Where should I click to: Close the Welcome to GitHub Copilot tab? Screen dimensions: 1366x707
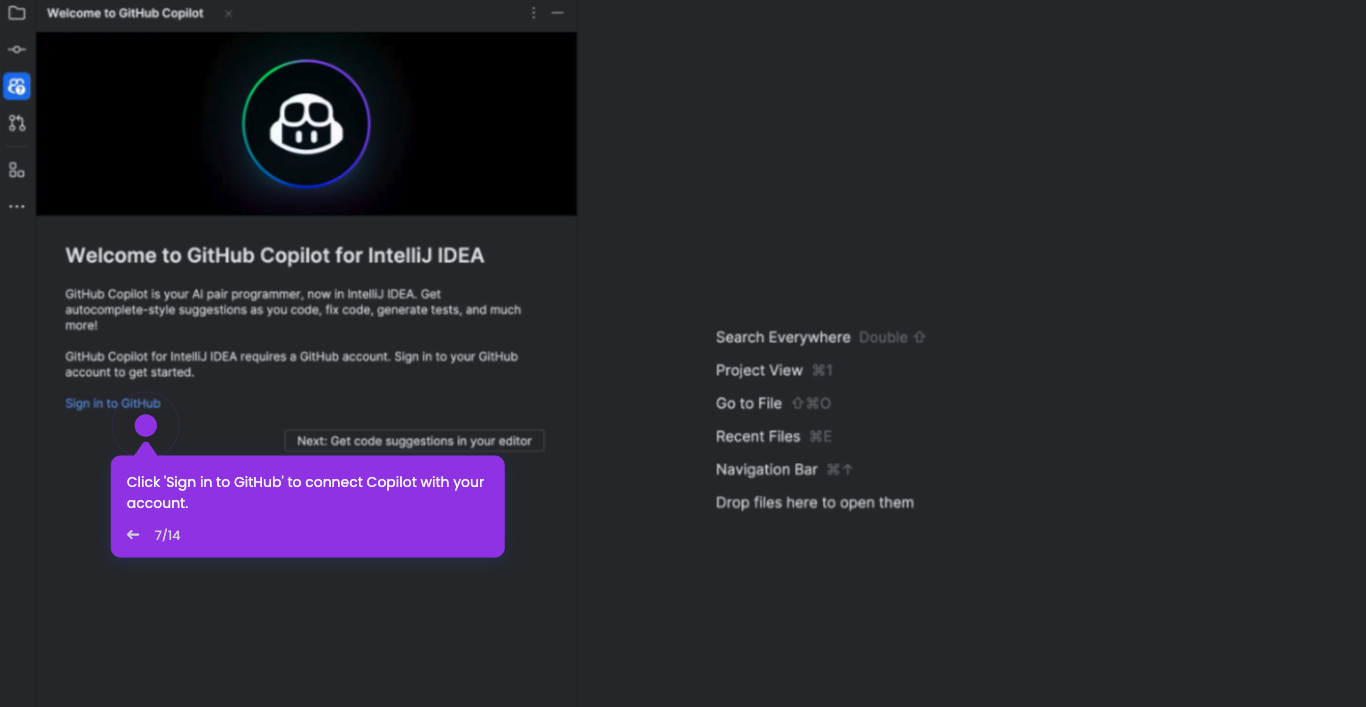tap(228, 14)
